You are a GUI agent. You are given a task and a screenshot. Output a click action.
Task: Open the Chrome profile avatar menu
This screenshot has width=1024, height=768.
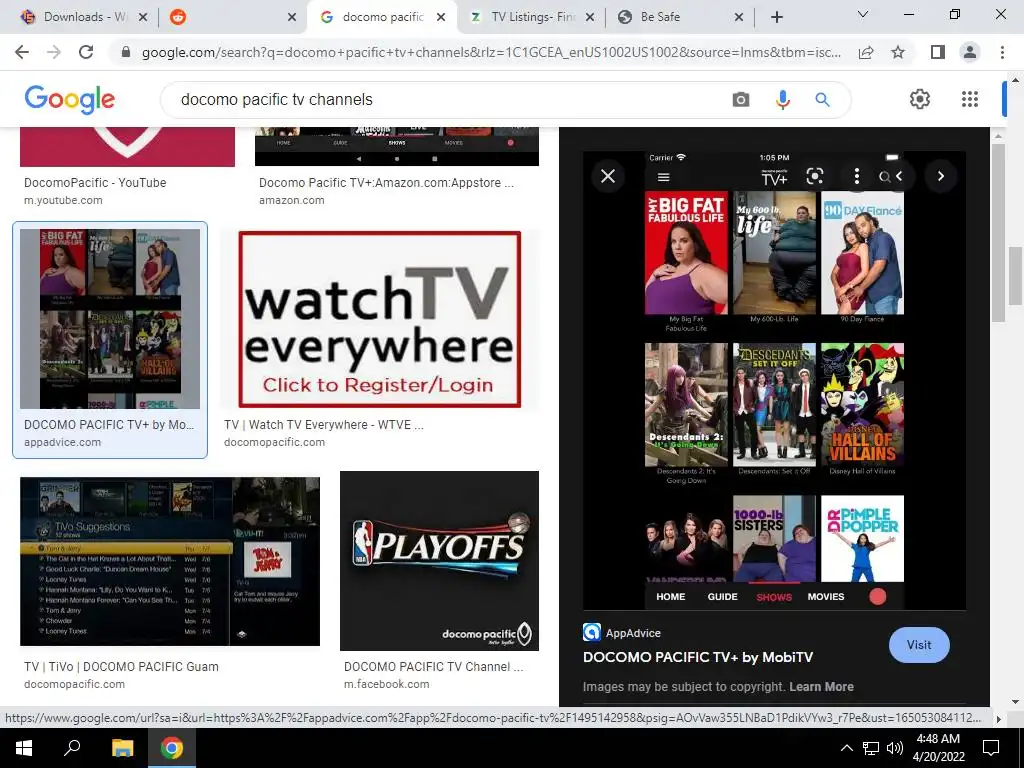pyautogui.click(x=970, y=52)
